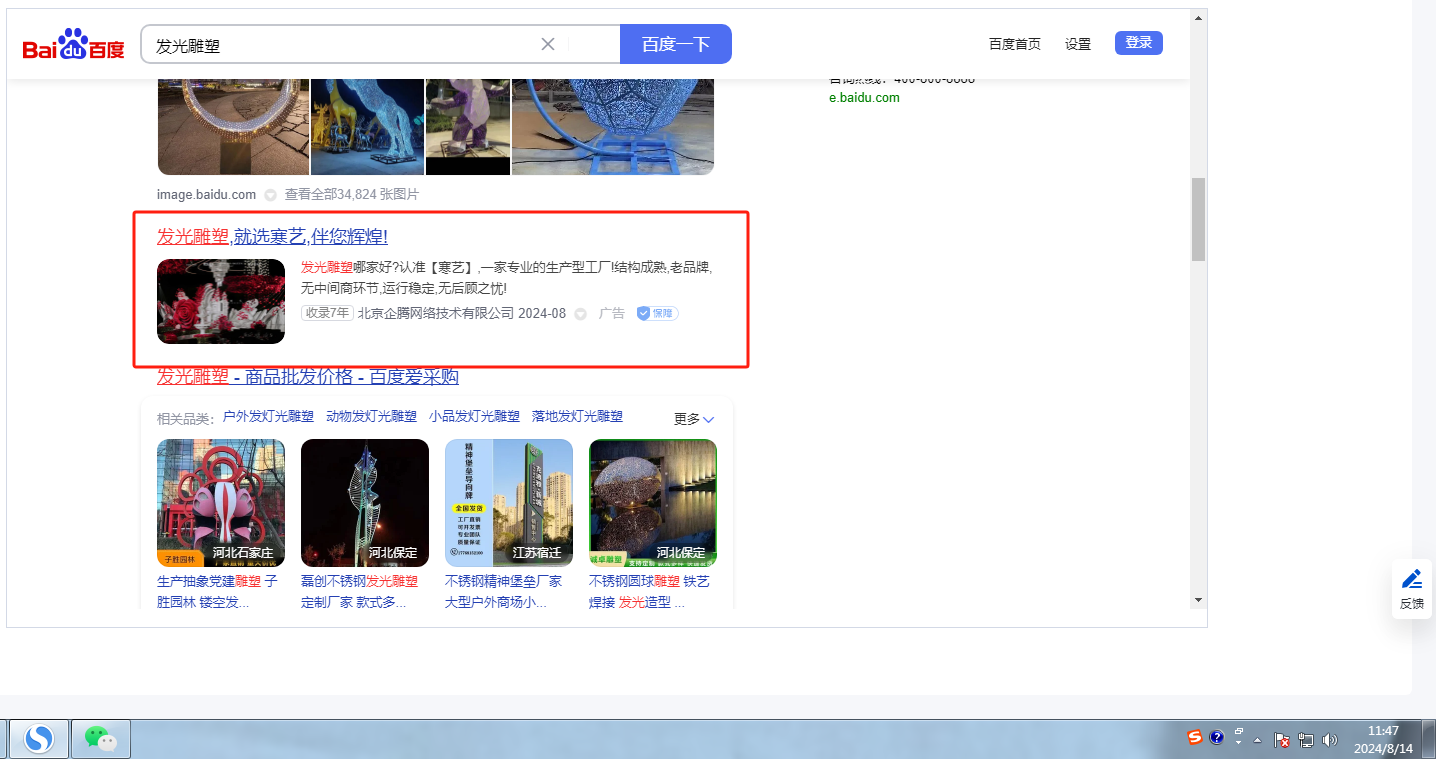Open the blue polyhedron sculpture image result
This screenshot has width=1436, height=759.
613,127
